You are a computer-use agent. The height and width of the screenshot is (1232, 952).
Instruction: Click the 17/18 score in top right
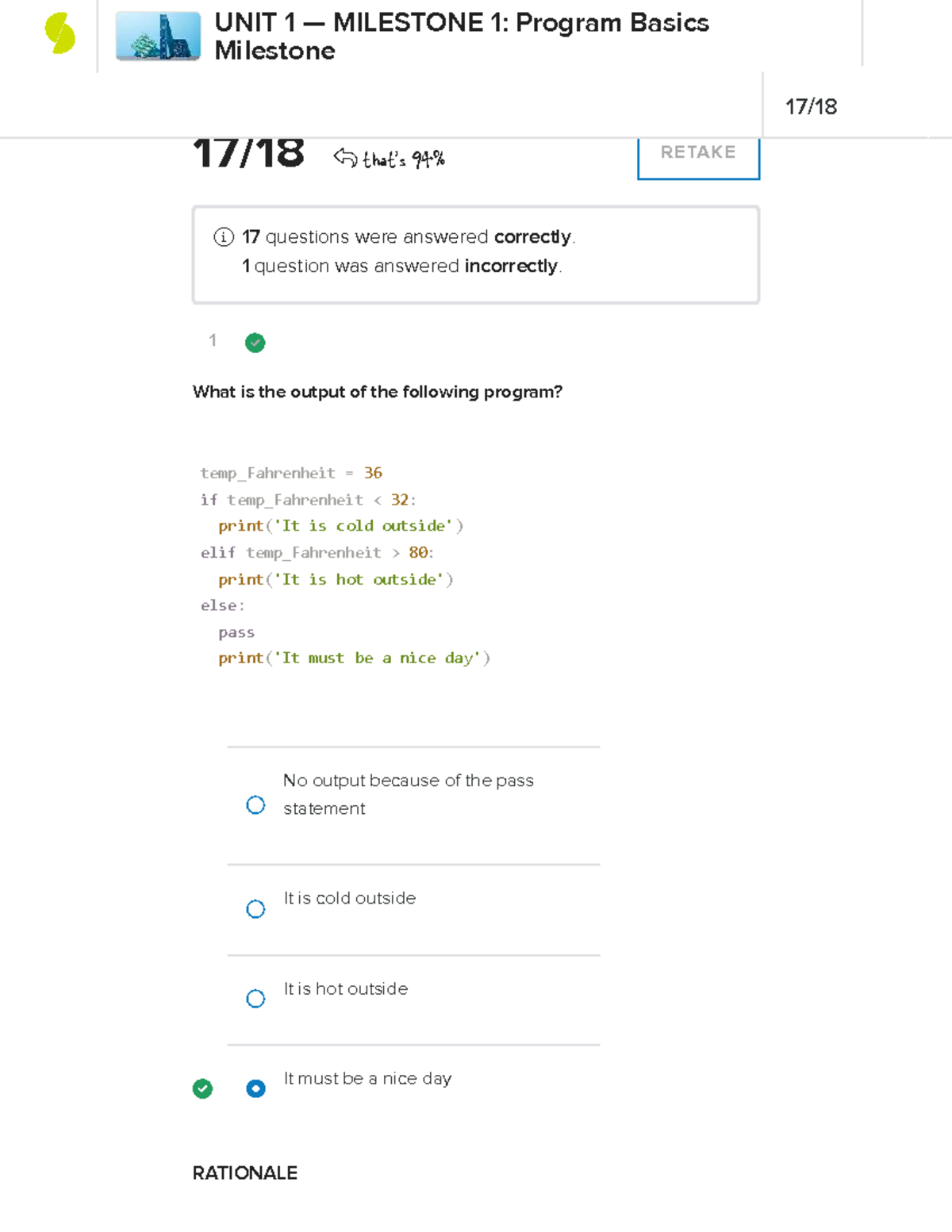pos(811,107)
